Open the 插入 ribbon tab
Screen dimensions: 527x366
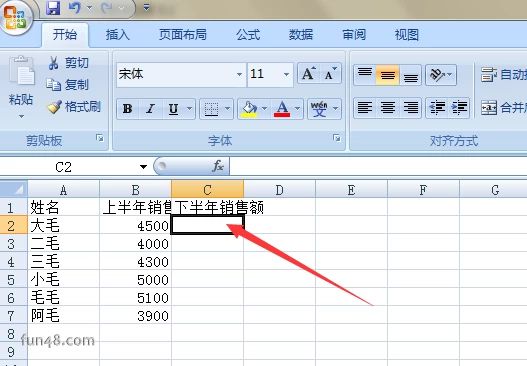coord(118,35)
